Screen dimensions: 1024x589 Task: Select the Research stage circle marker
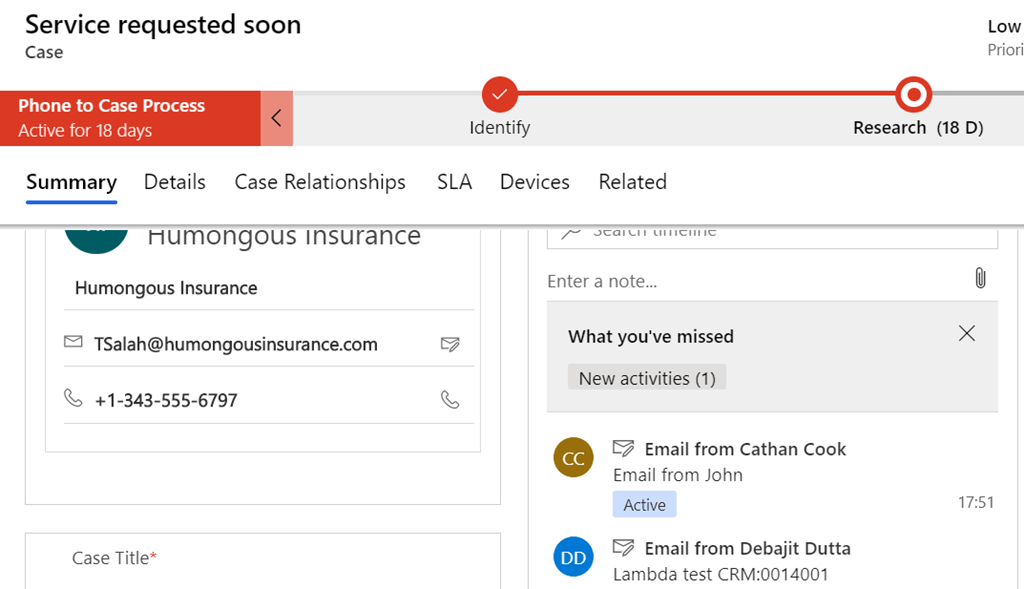[913, 95]
